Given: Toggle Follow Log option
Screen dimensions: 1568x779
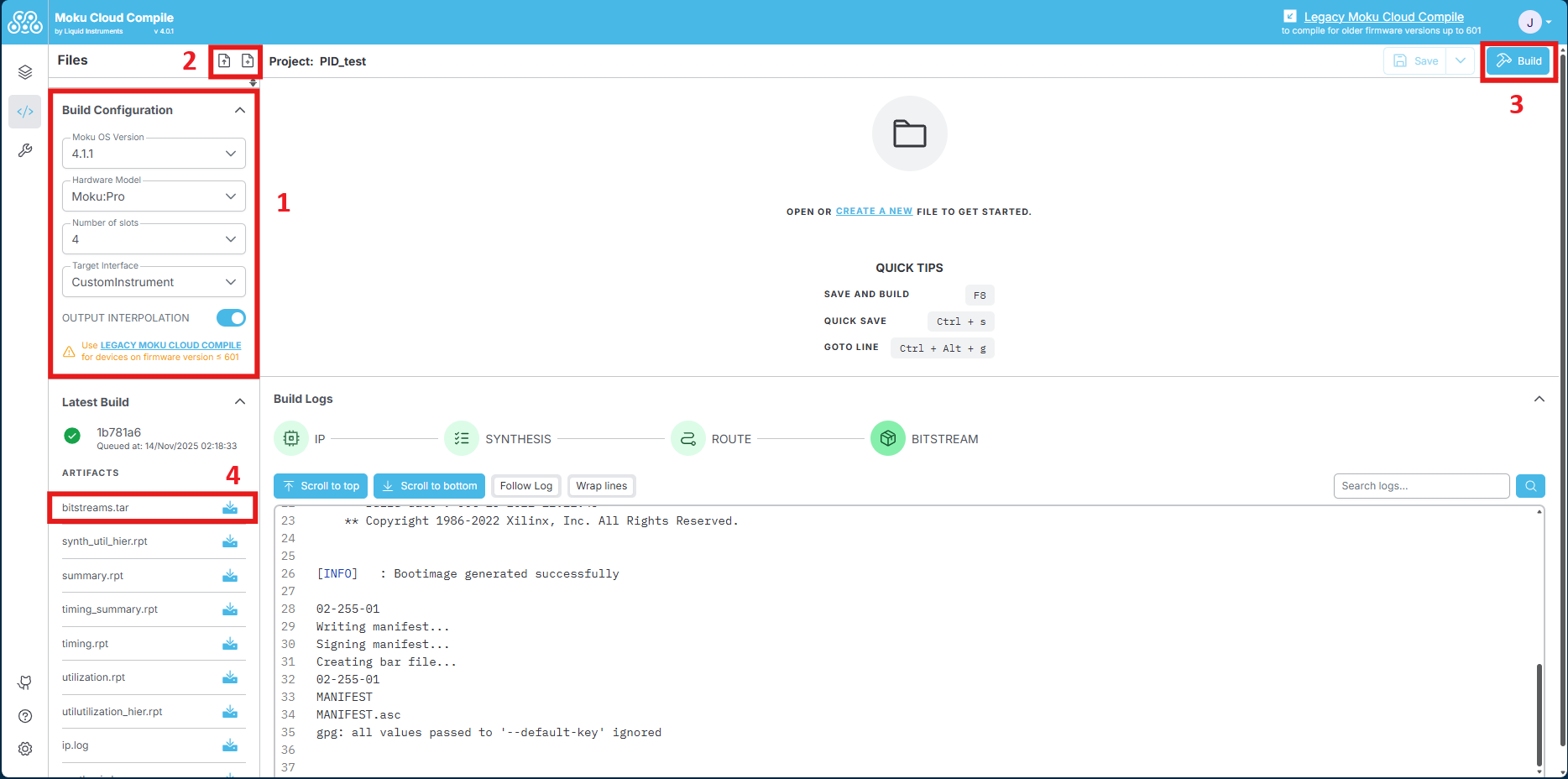Looking at the screenshot, I should pos(526,486).
